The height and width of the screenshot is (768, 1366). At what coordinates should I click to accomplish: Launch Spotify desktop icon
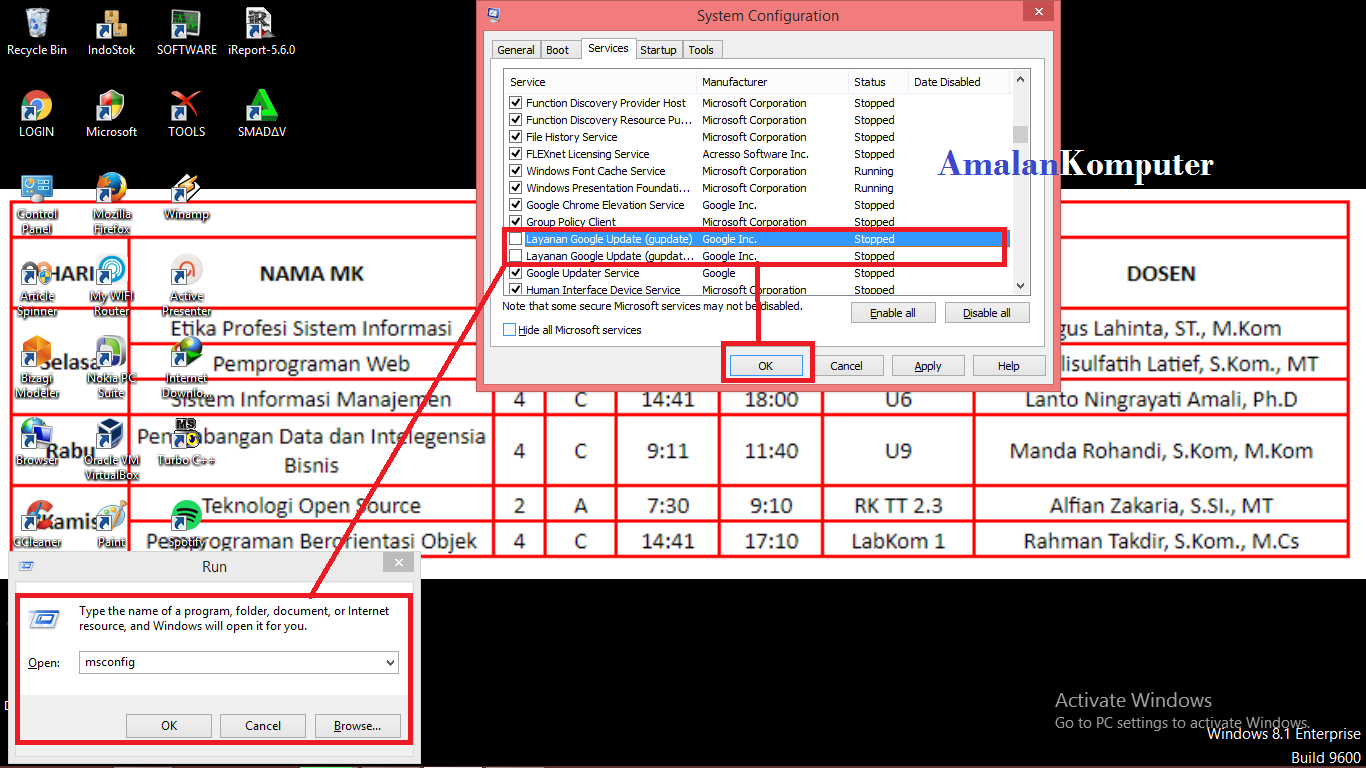coord(186,525)
